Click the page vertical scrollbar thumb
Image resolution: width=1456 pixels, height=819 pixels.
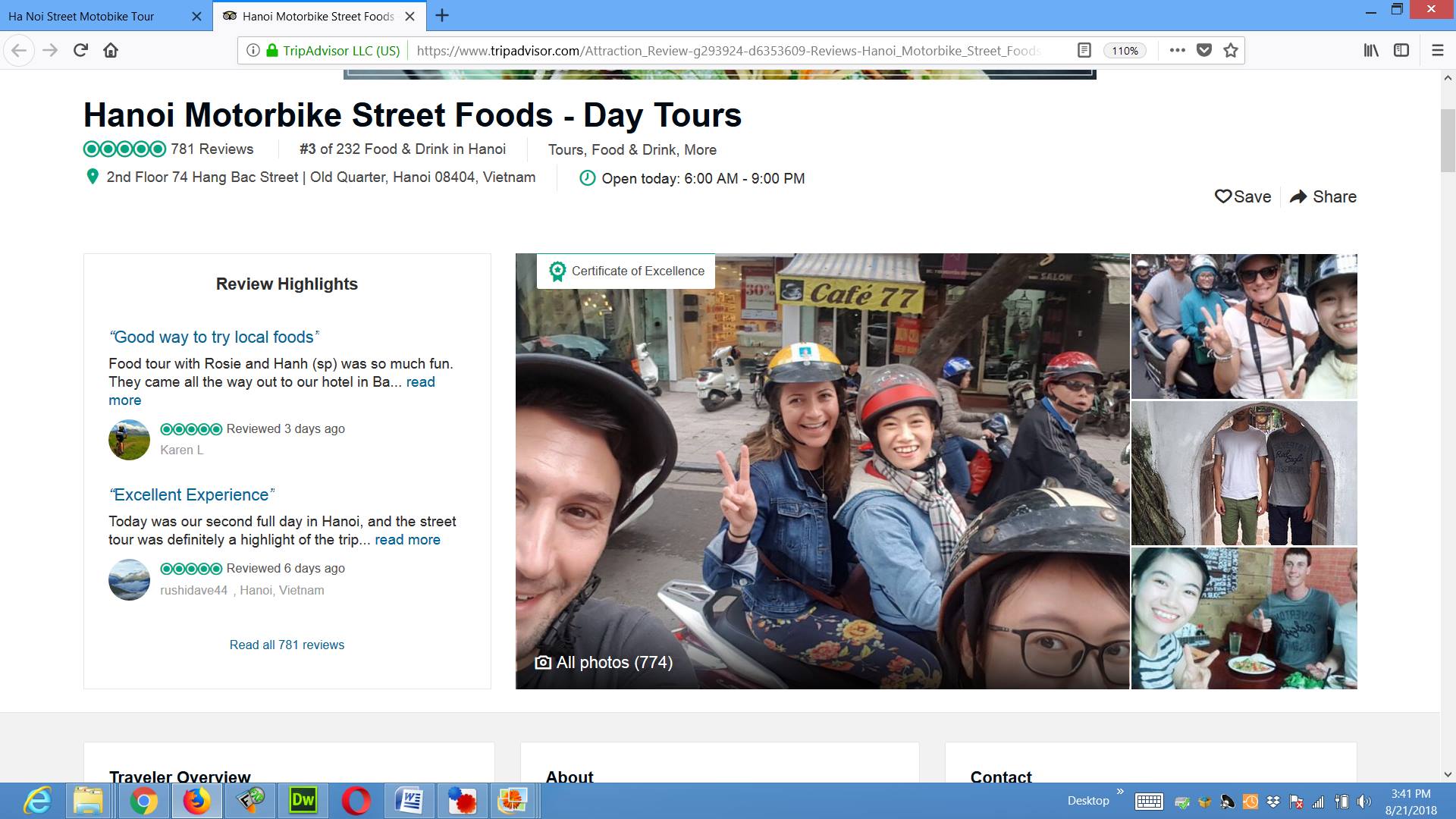(x=1448, y=140)
